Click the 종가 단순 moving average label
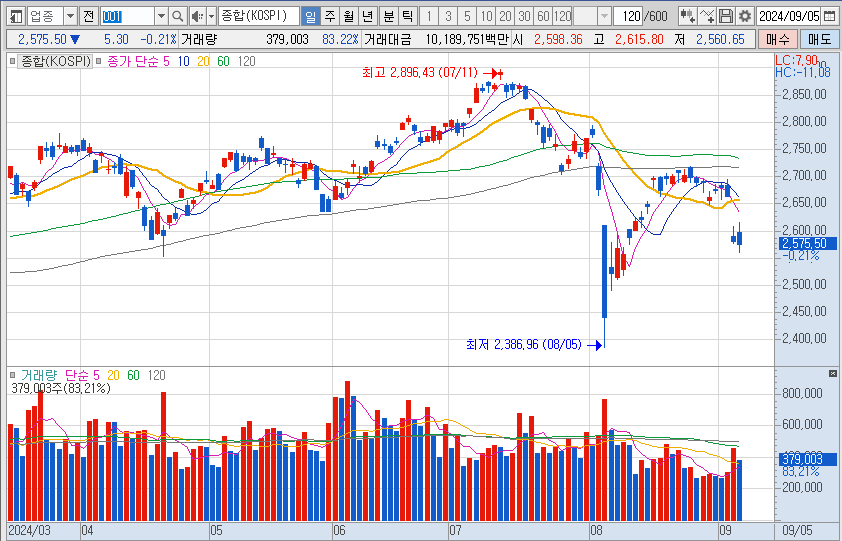 click(x=133, y=61)
